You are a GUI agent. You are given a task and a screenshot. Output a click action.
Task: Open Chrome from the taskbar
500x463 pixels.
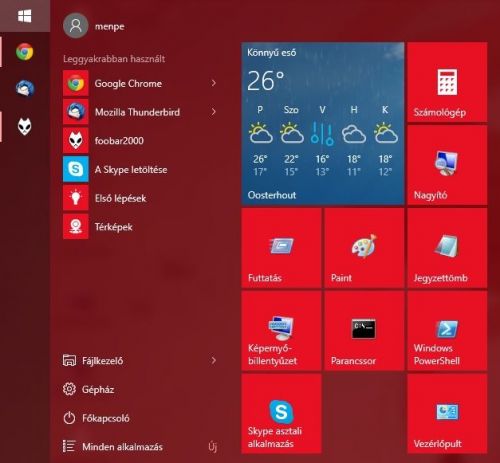(x=25, y=52)
